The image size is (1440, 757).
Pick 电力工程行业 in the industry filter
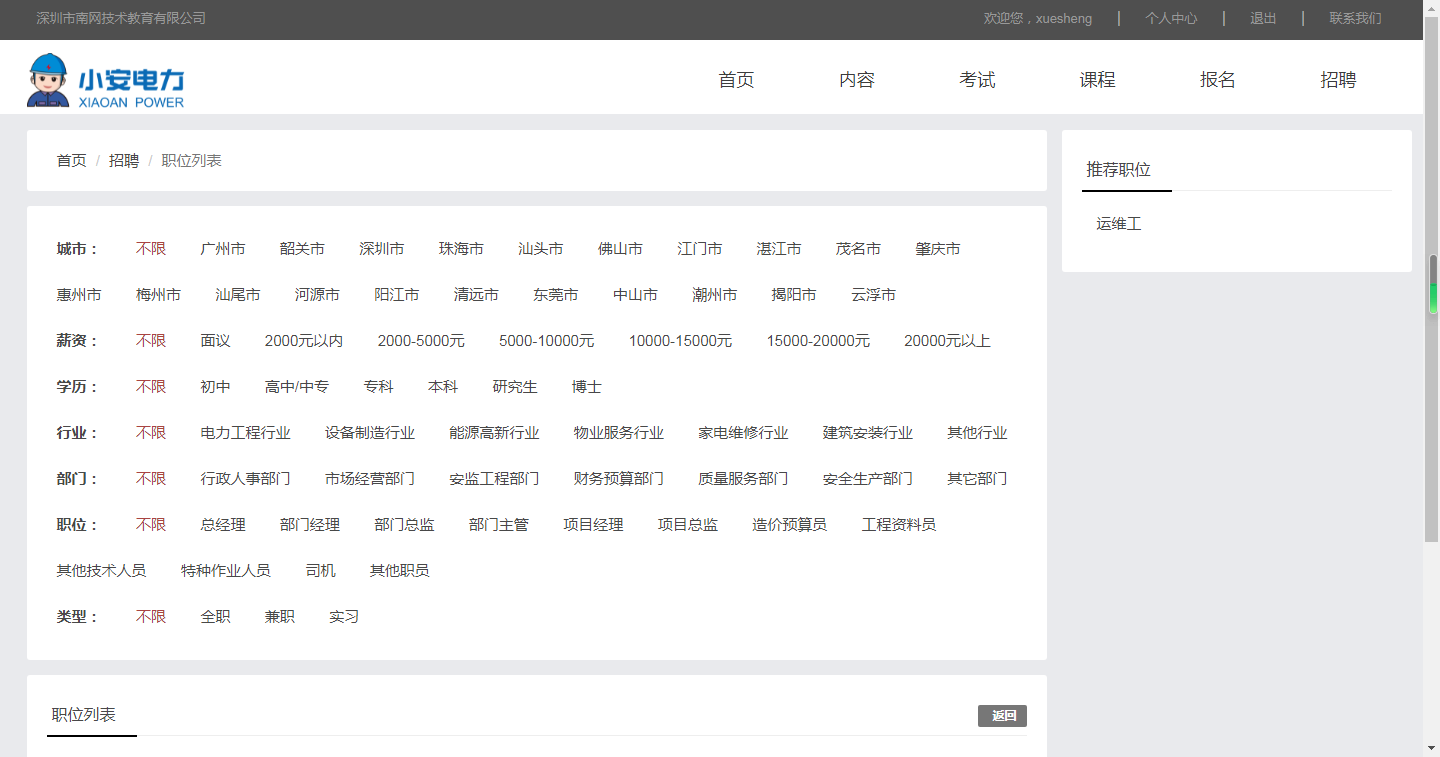pyautogui.click(x=244, y=432)
